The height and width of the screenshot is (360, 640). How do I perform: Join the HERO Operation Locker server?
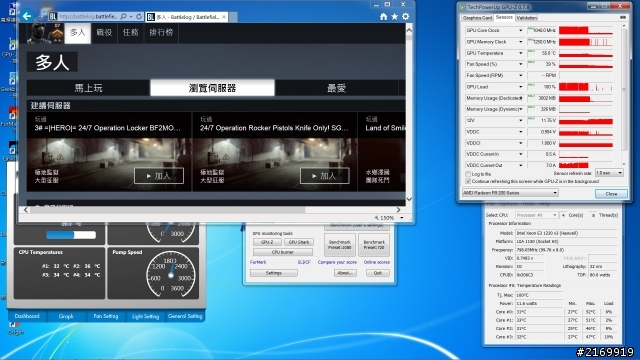(159, 176)
